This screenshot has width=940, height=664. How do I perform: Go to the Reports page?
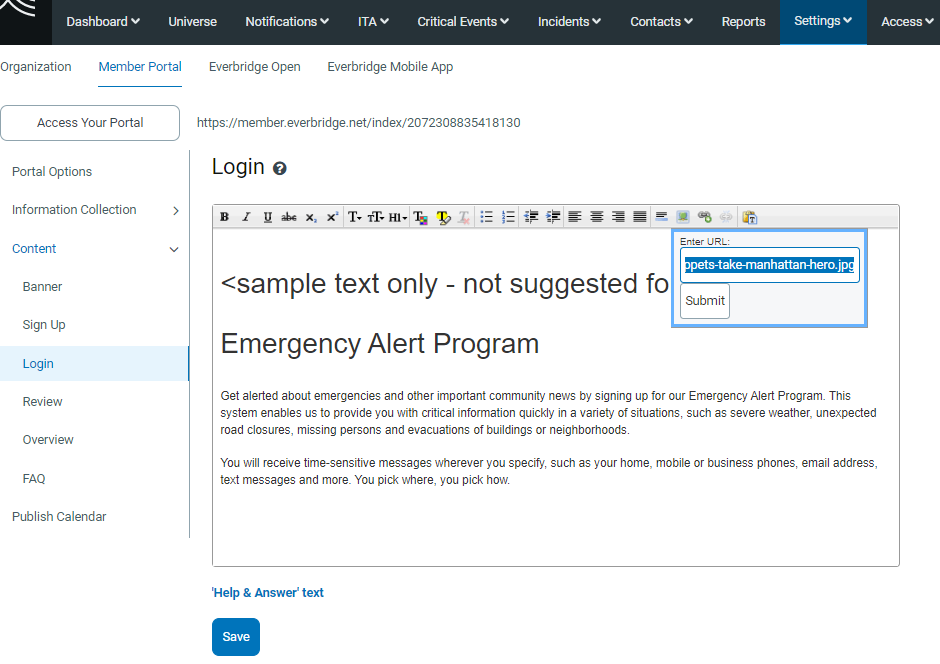tap(743, 22)
